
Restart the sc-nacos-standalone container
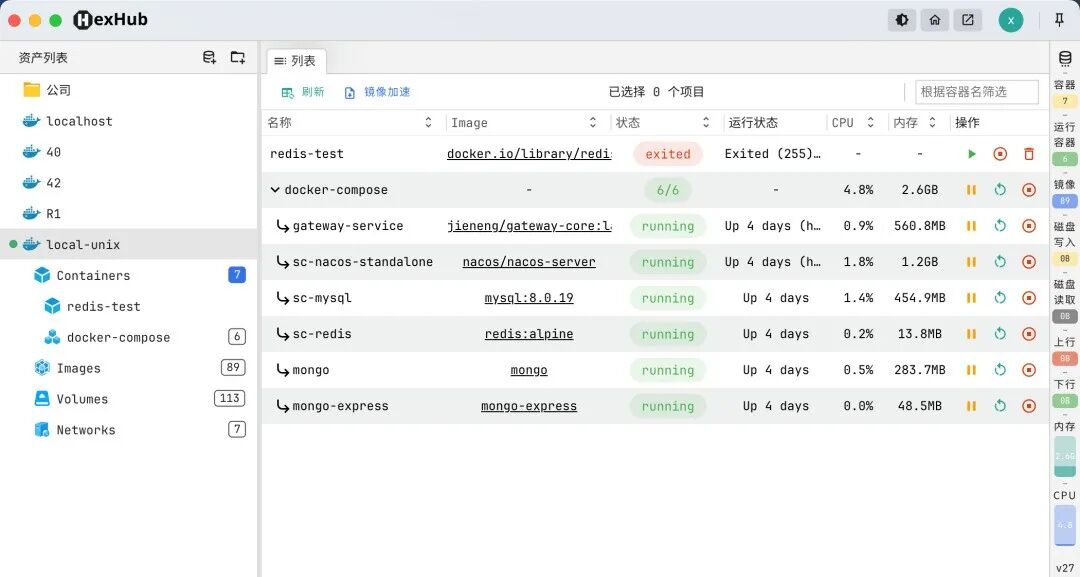click(1000, 262)
